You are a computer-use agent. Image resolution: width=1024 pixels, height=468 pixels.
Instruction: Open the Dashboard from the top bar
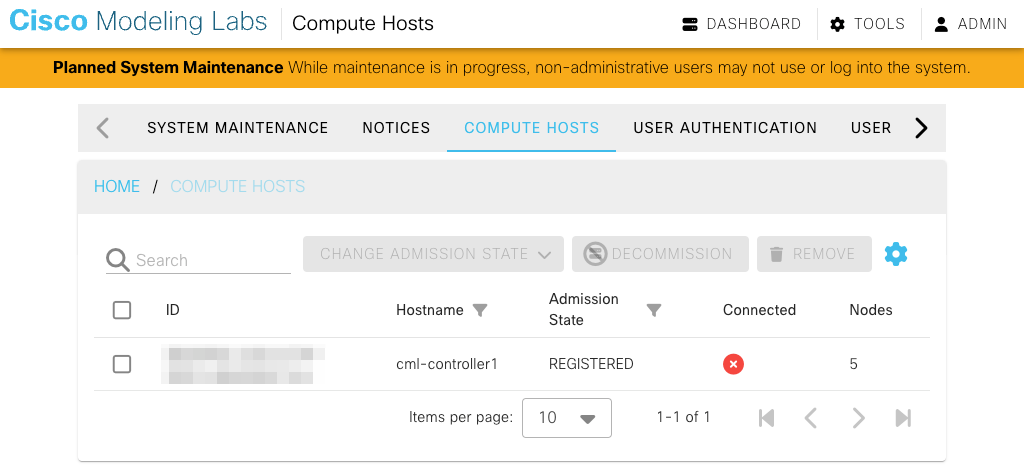click(741, 24)
